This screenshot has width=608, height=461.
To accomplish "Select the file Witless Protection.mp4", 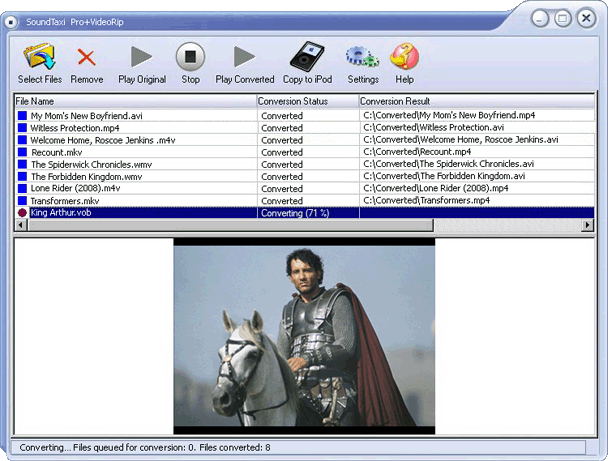I will [75, 128].
